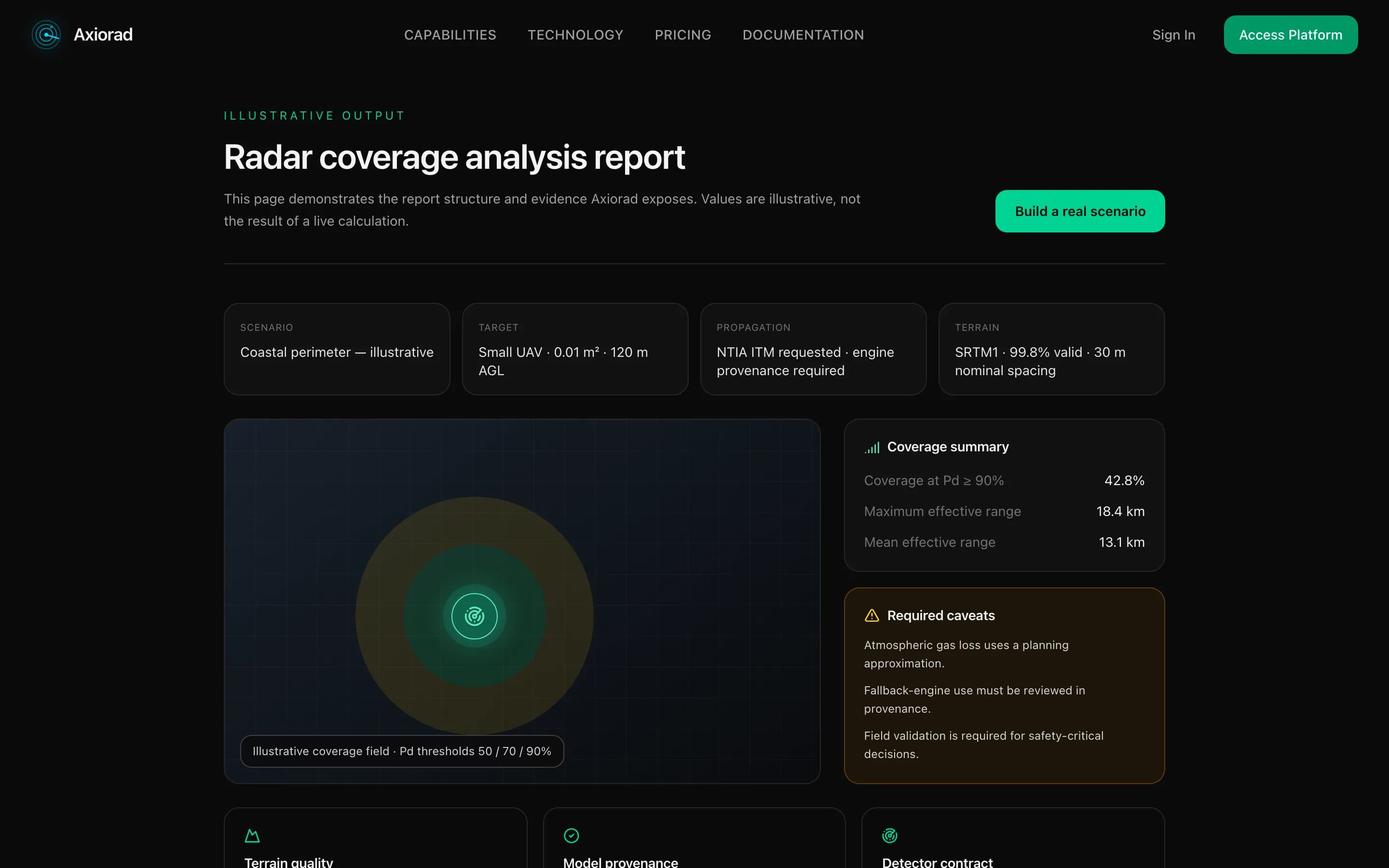The height and width of the screenshot is (868, 1389).
Task: Click the Fallback-engine use caveat text
Action: tap(974, 699)
